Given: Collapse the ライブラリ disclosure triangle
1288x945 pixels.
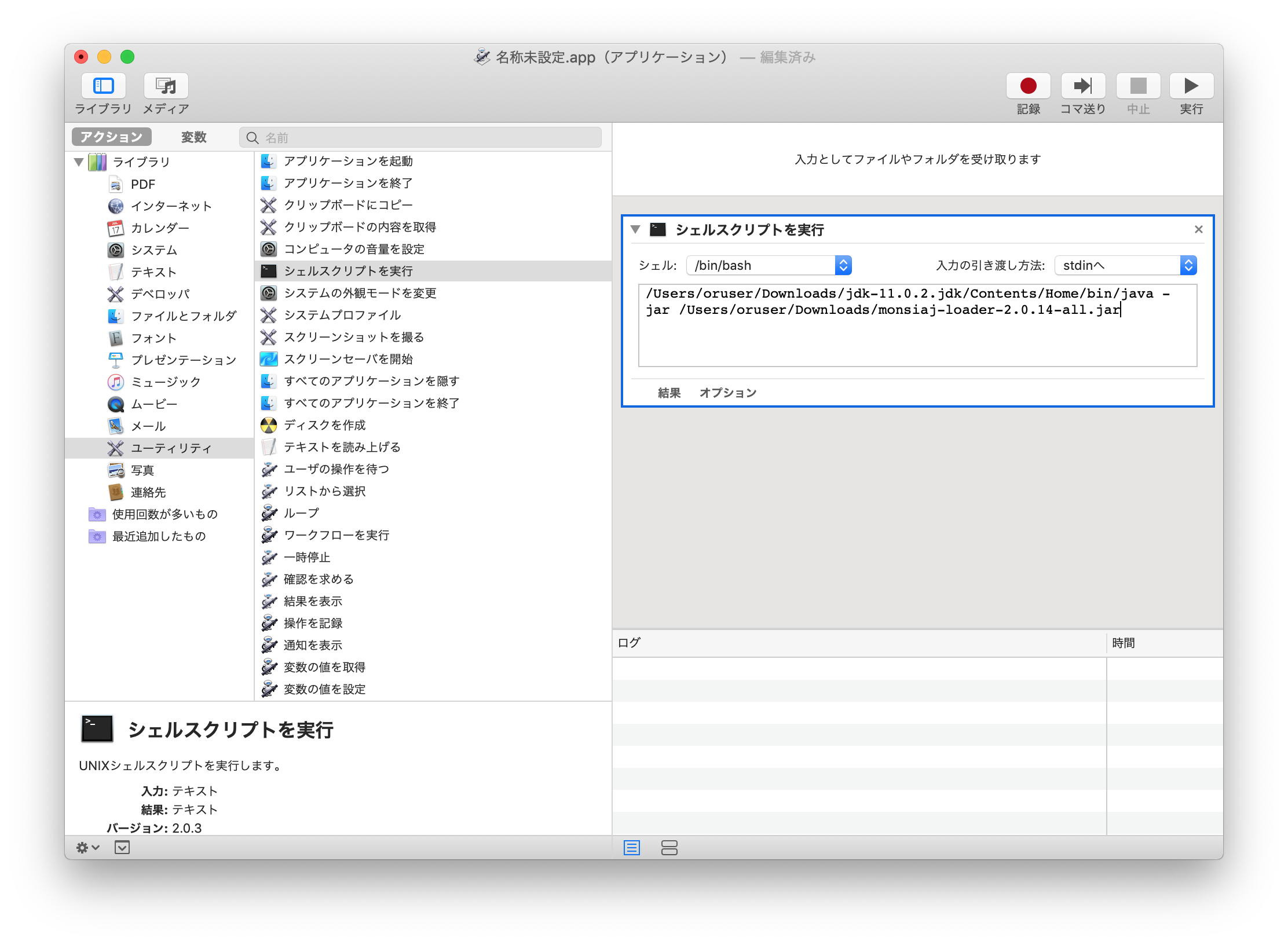Looking at the screenshot, I should pyautogui.click(x=79, y=162).
